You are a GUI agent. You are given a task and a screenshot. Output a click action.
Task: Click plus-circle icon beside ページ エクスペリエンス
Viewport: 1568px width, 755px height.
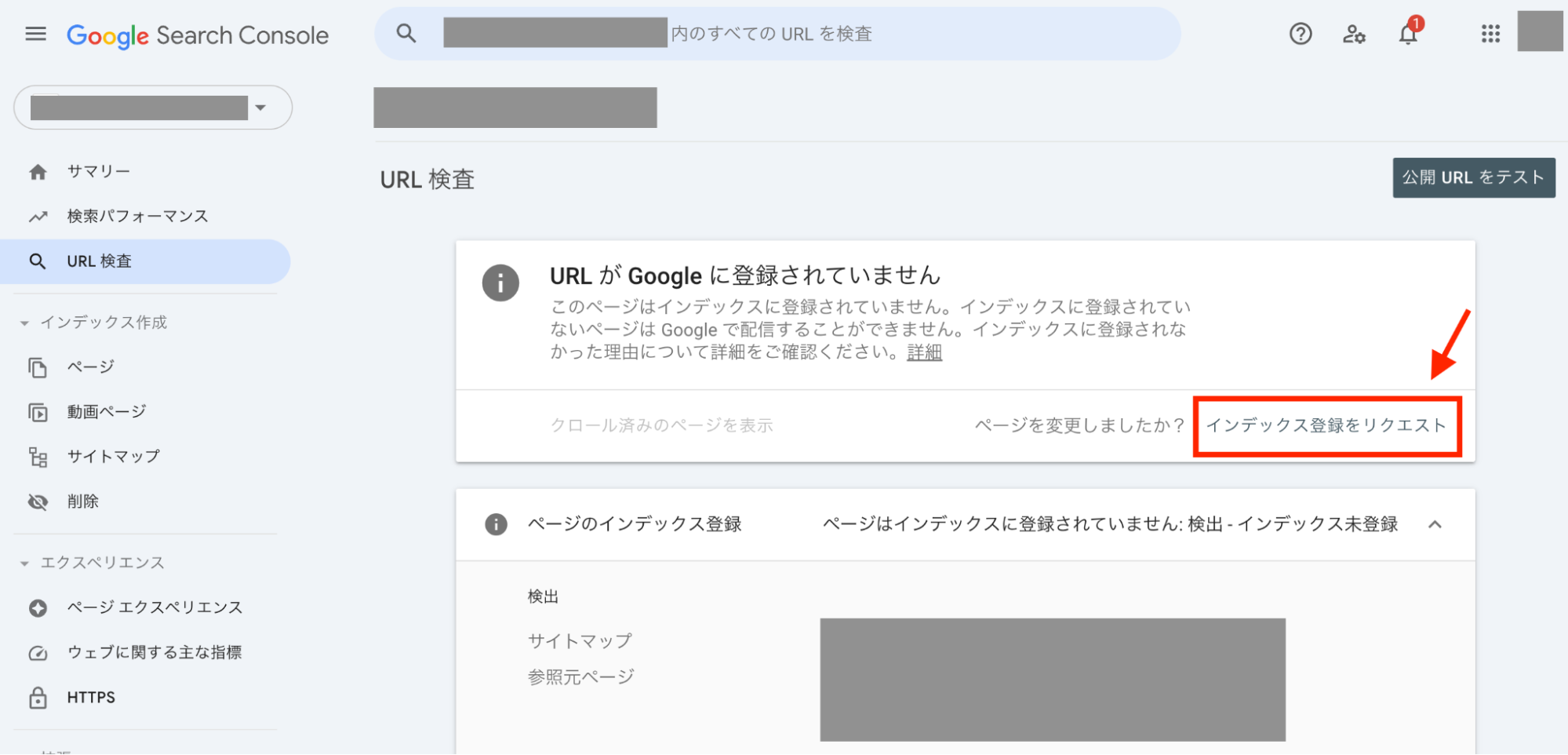pos(38,608)
